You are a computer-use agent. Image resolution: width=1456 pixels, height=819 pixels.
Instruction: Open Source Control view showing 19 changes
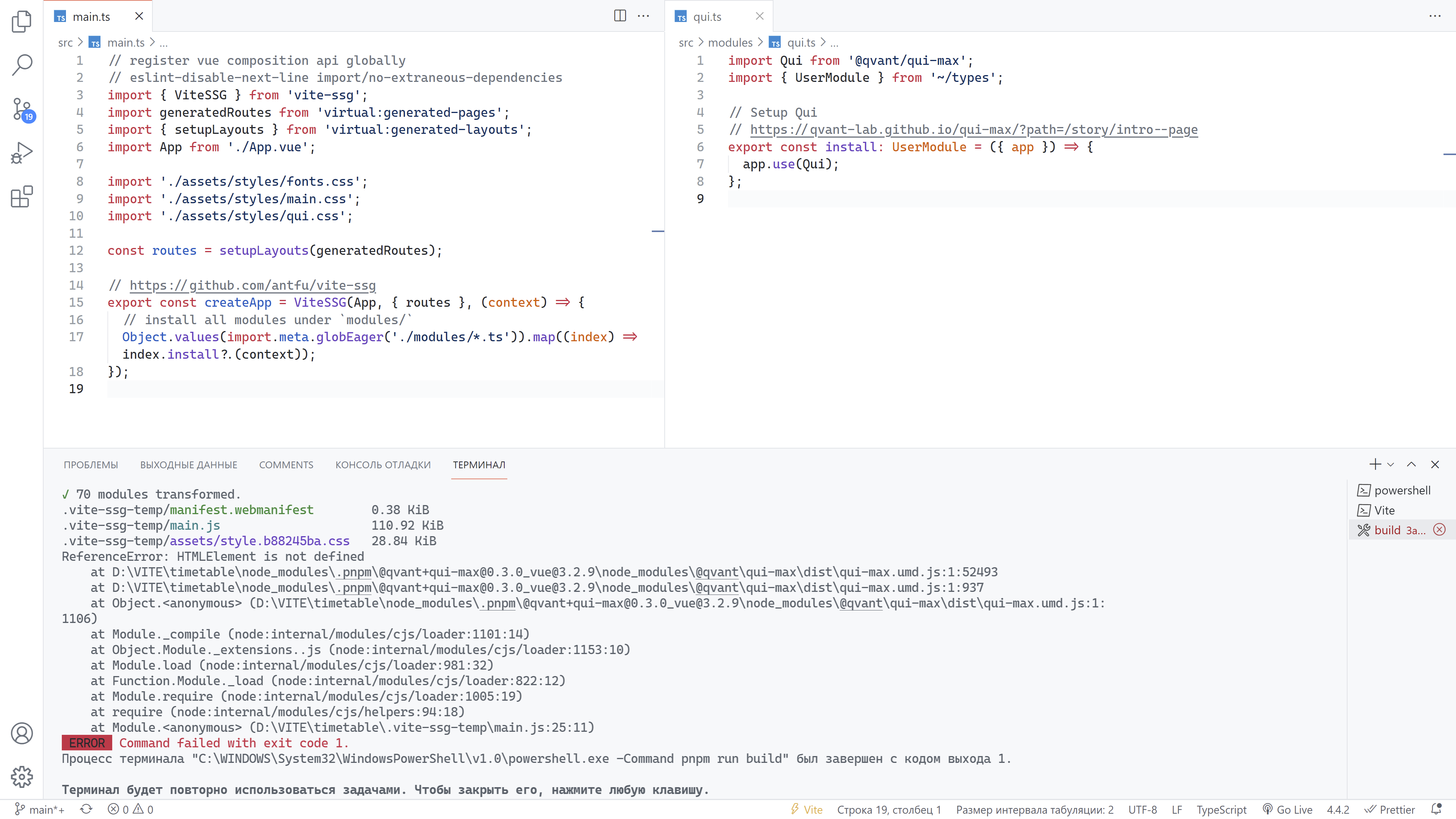click(x=22, y=108)
